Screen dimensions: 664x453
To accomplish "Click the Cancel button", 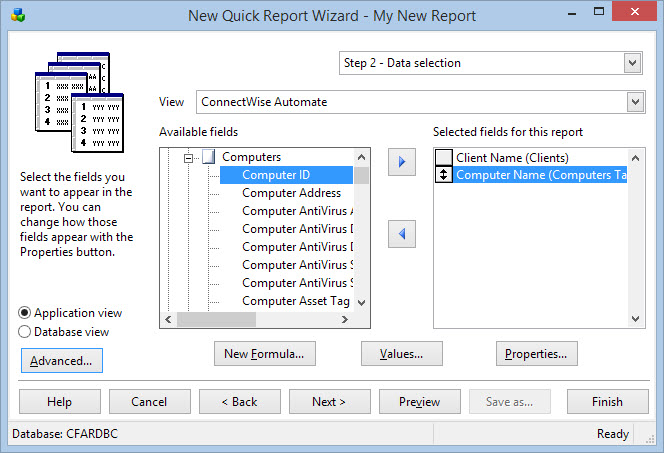I will [x=149, y=401].
